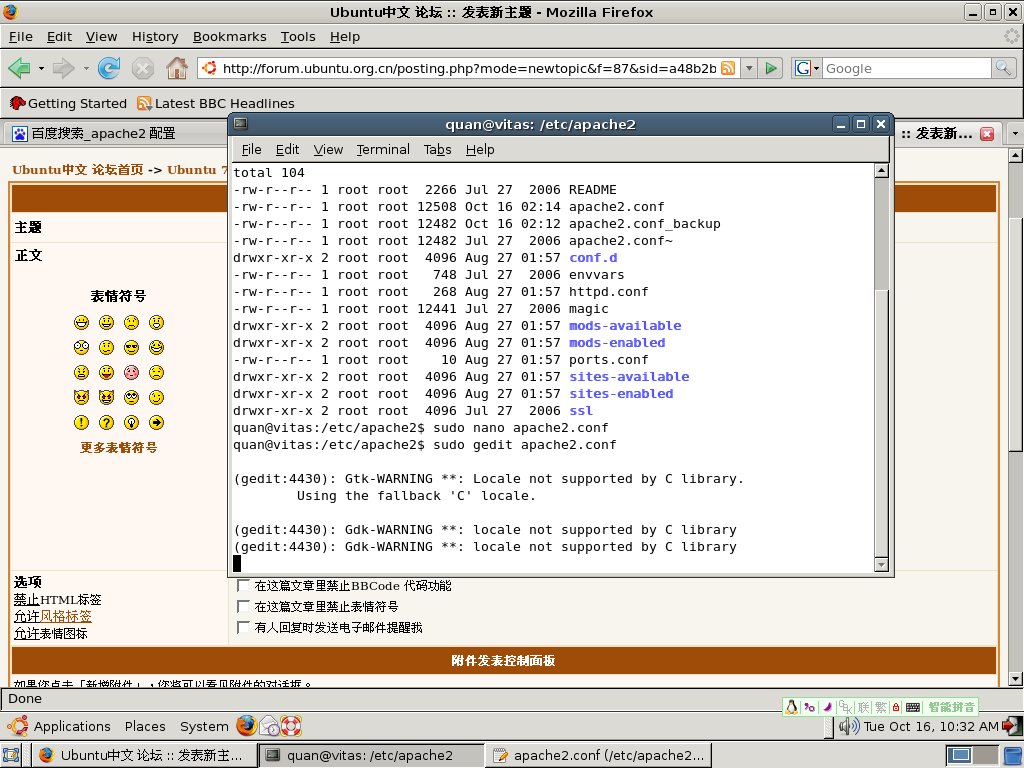Click Firefox Back arrow button

click(20, 68)
